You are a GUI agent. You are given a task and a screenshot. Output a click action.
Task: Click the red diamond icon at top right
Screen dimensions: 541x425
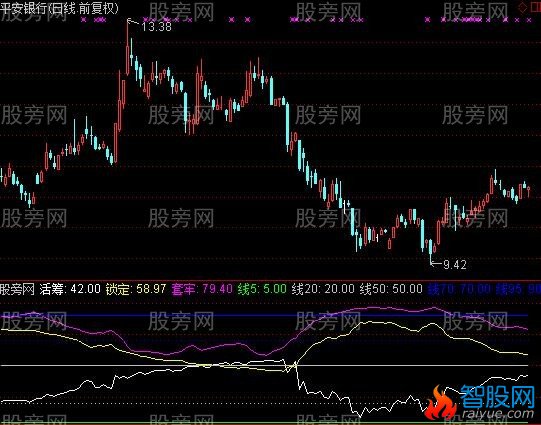click(x=523, y=8)
